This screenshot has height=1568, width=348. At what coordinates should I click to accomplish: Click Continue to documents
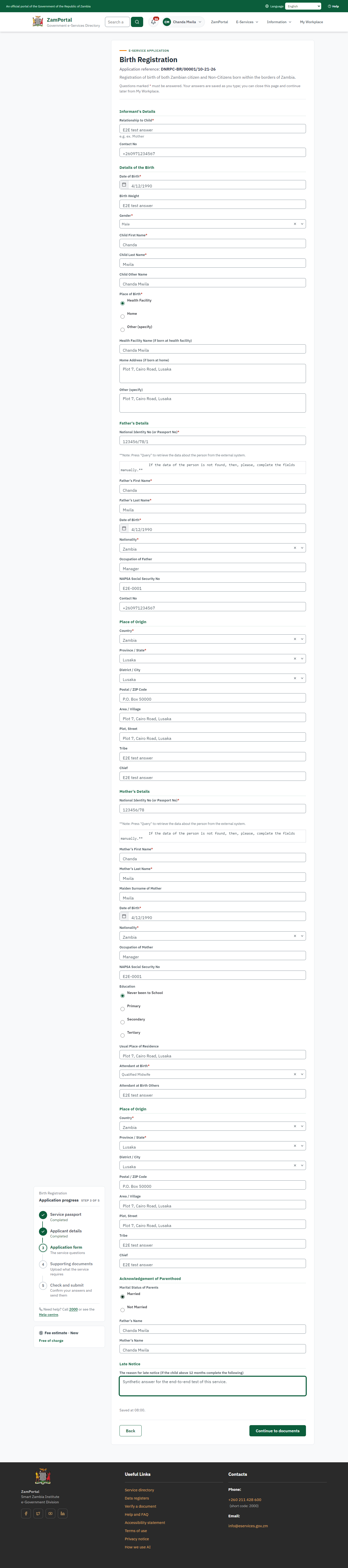coord(277,1430)
